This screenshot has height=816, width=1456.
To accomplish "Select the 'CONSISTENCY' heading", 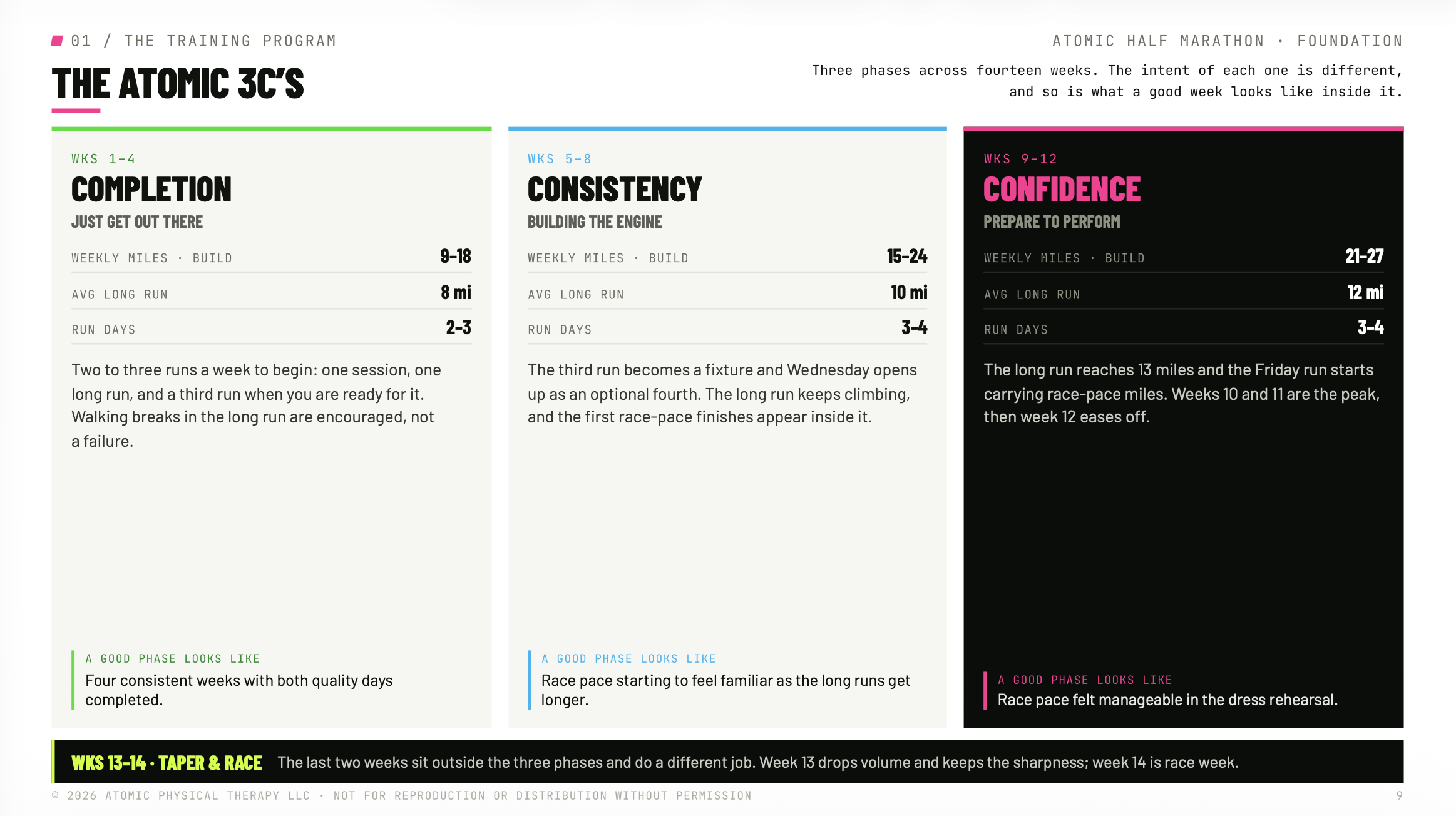I will click(x=615, y=190).
